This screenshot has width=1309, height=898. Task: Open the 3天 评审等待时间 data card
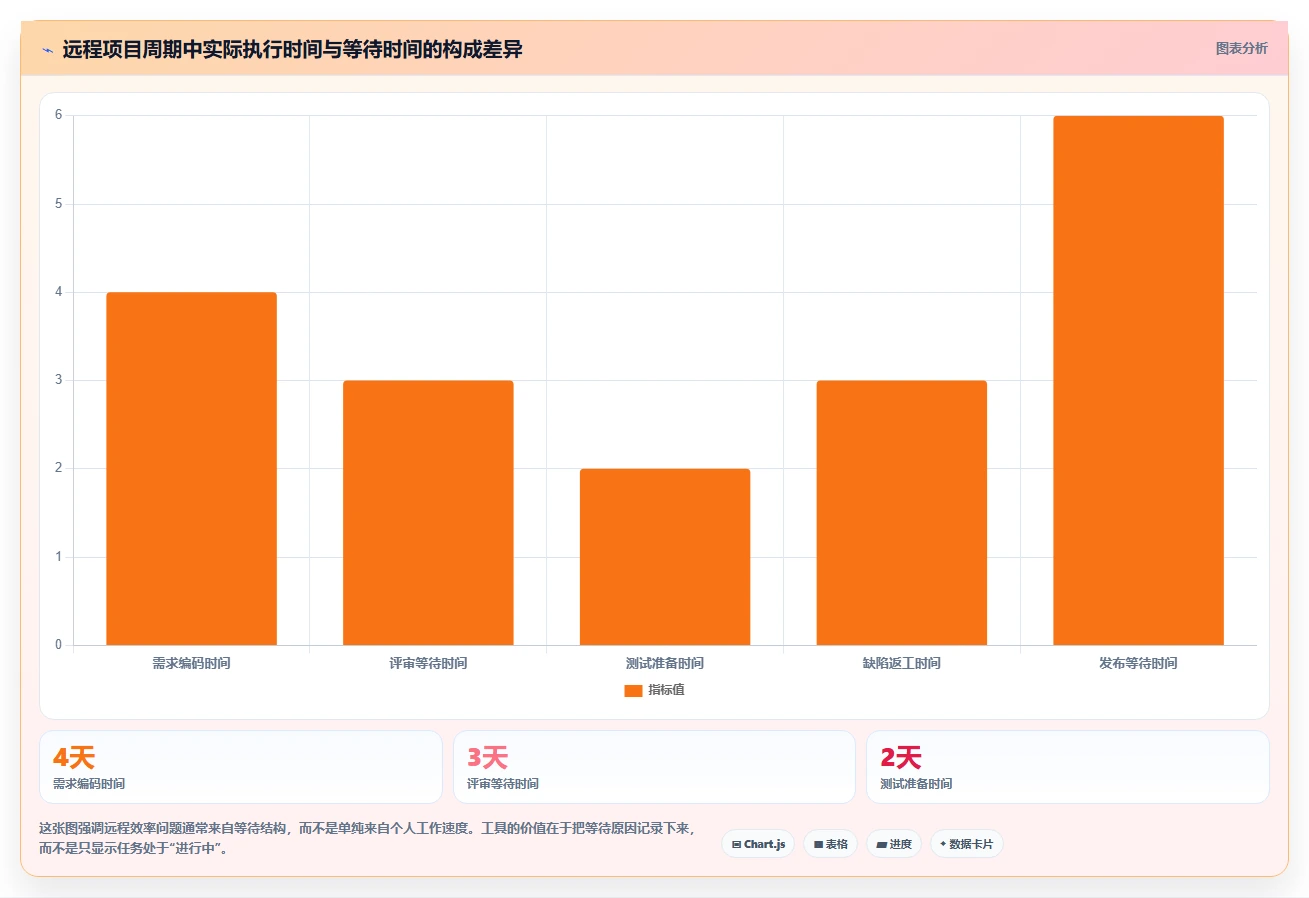coord(654,767)
